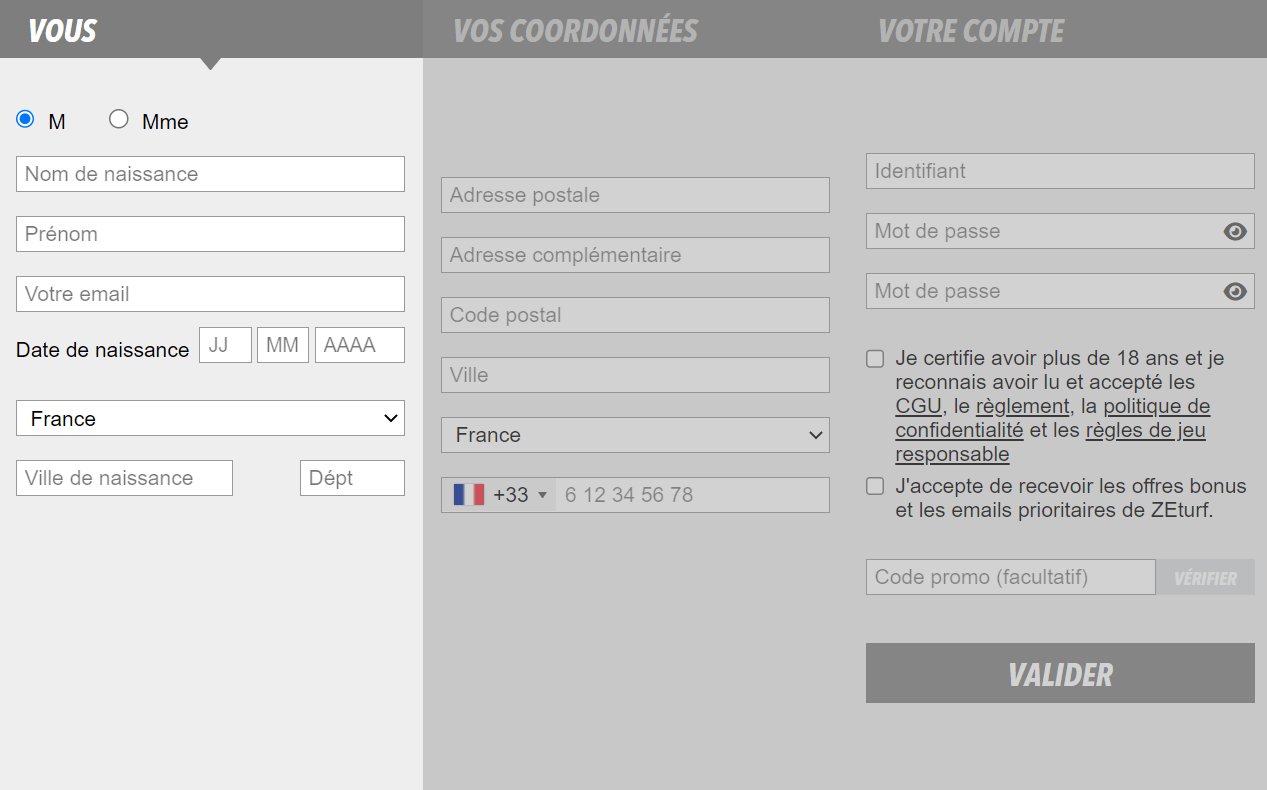Open the birth country dropdown showing France
Screen dimensions: 1267x790
(x=210, y=418)
